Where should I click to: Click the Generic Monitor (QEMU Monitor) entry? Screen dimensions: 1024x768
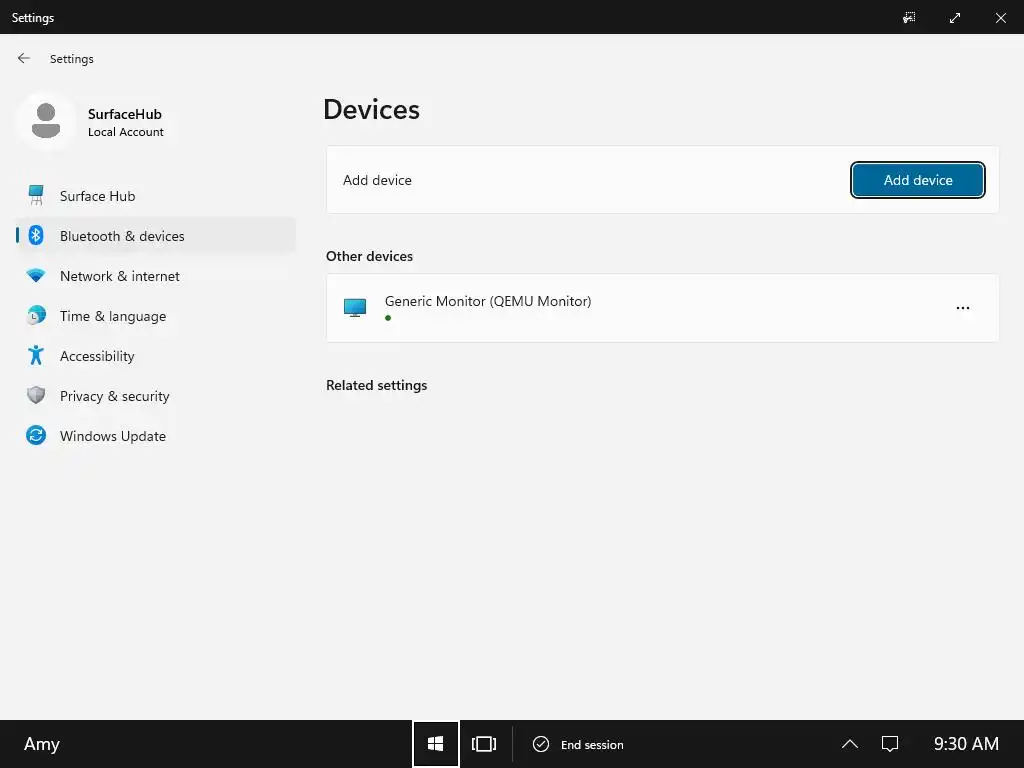click(662, 308)
